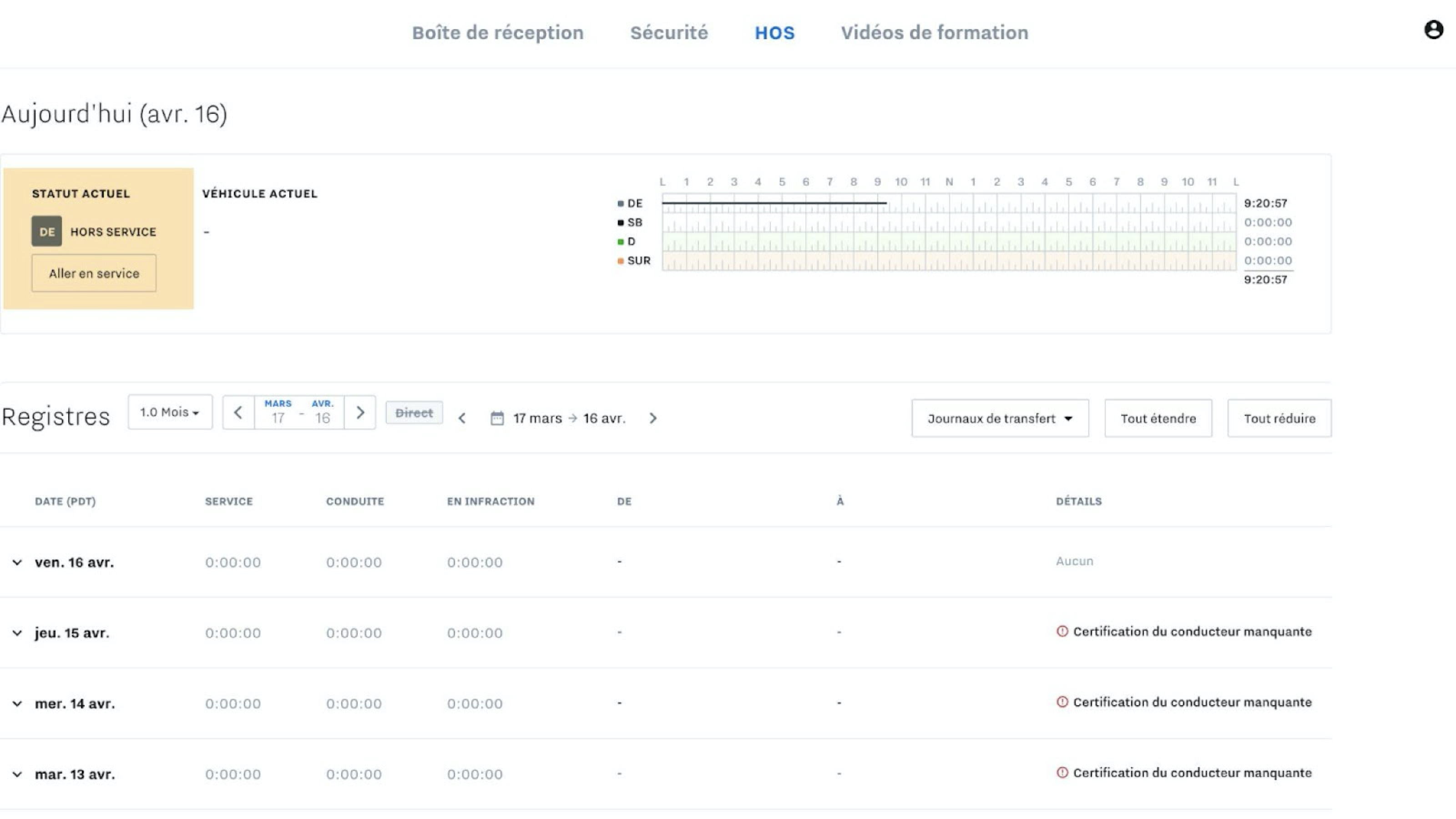This screenshot has height=819, width=1456.
Task: Click the DE status line on the timeline chart
Action: coord(774,202)
